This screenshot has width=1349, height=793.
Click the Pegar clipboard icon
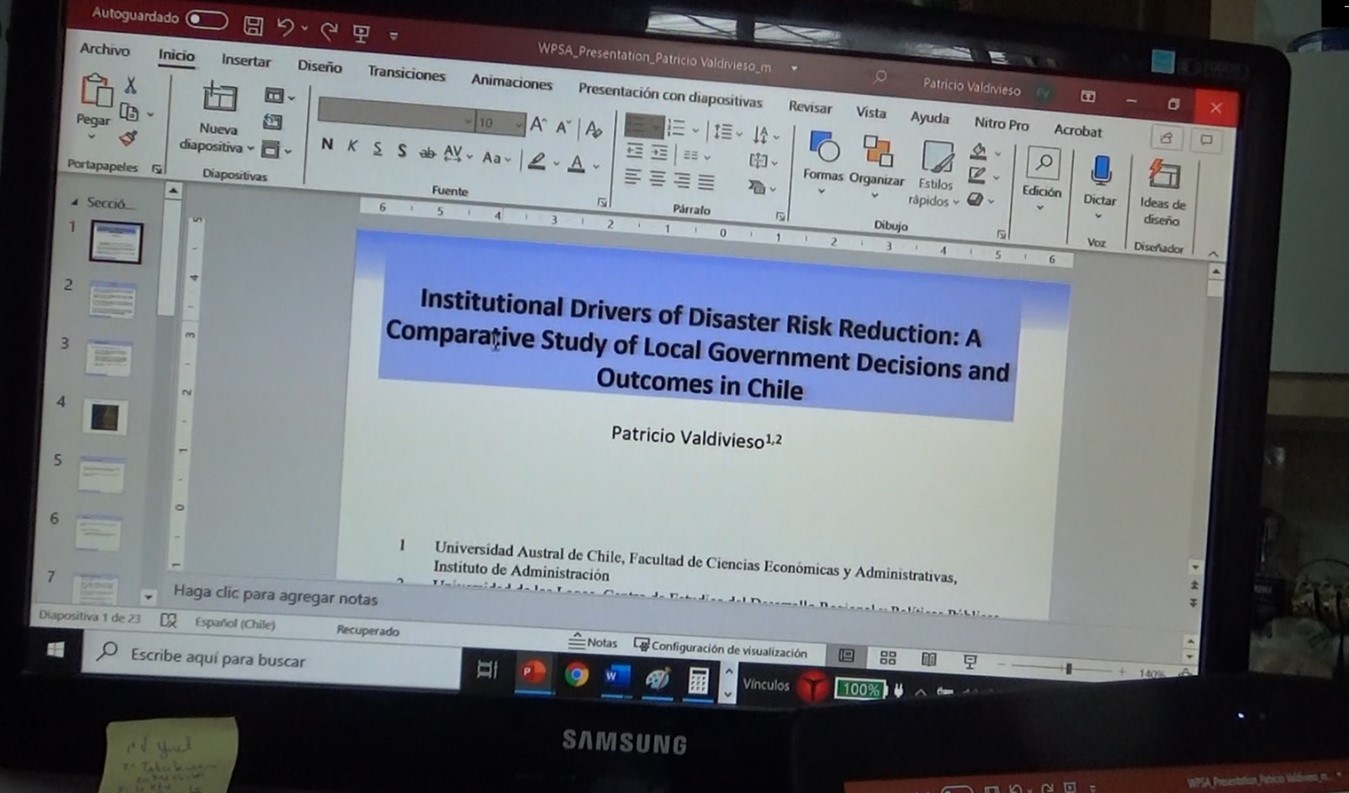96,91
